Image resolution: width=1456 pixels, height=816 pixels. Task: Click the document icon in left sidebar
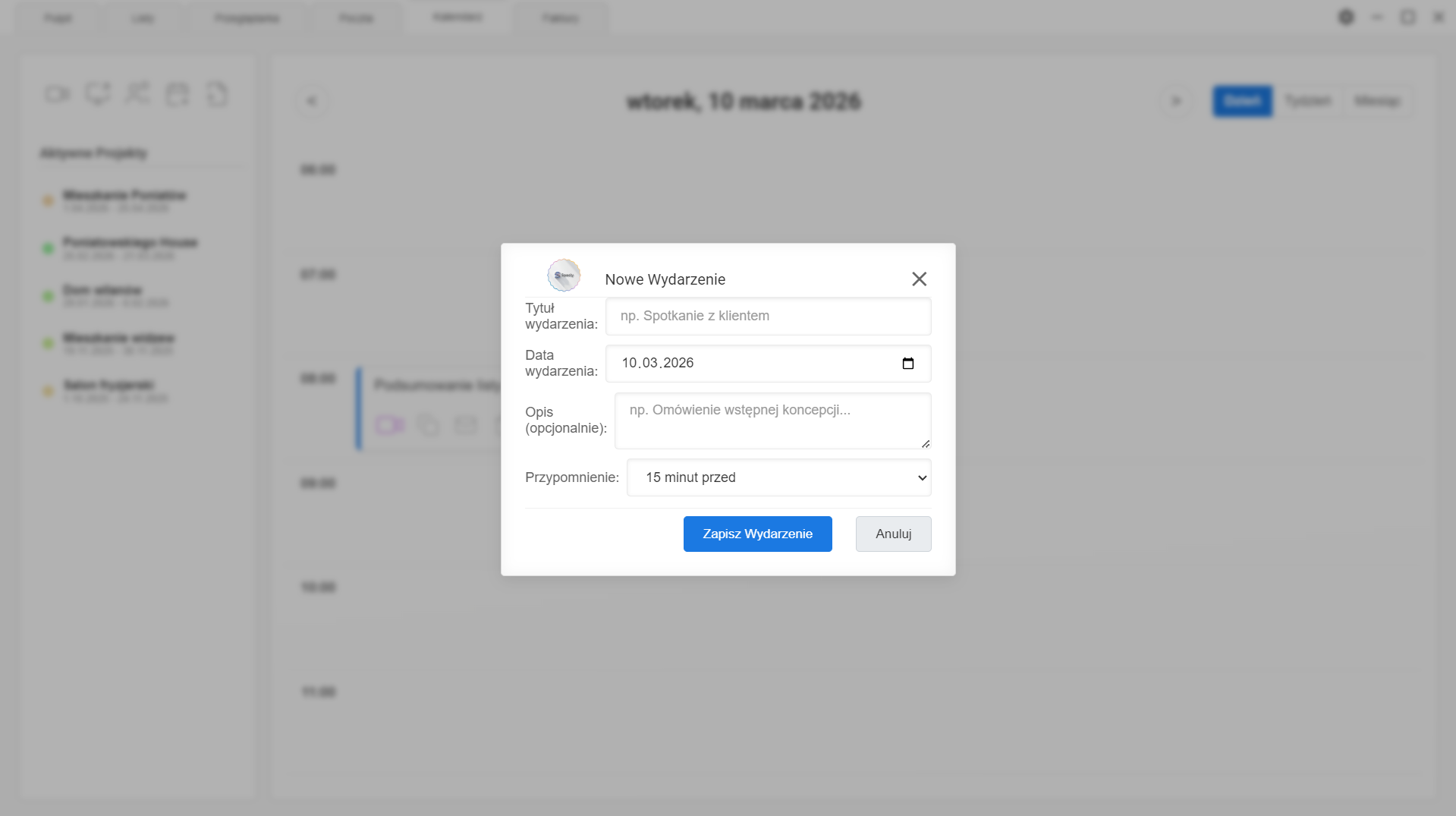[x=217, y=95]
